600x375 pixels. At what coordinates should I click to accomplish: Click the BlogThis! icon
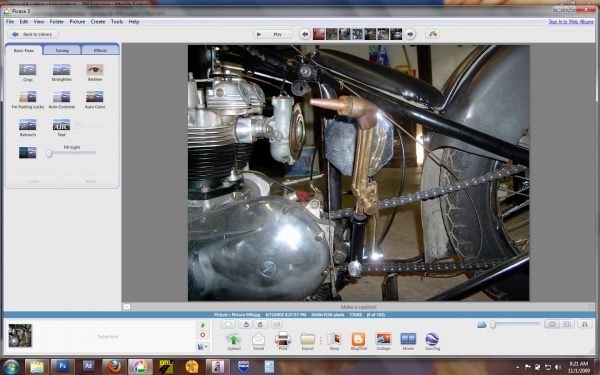click(359, 339)
